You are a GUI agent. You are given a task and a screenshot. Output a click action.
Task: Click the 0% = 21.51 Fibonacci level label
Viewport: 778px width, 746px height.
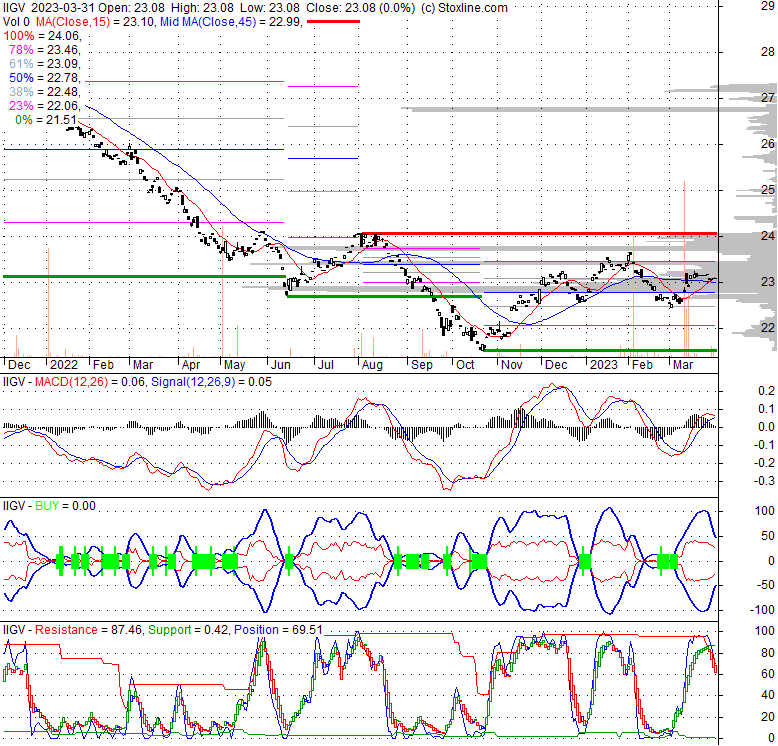tap(46, 120)
